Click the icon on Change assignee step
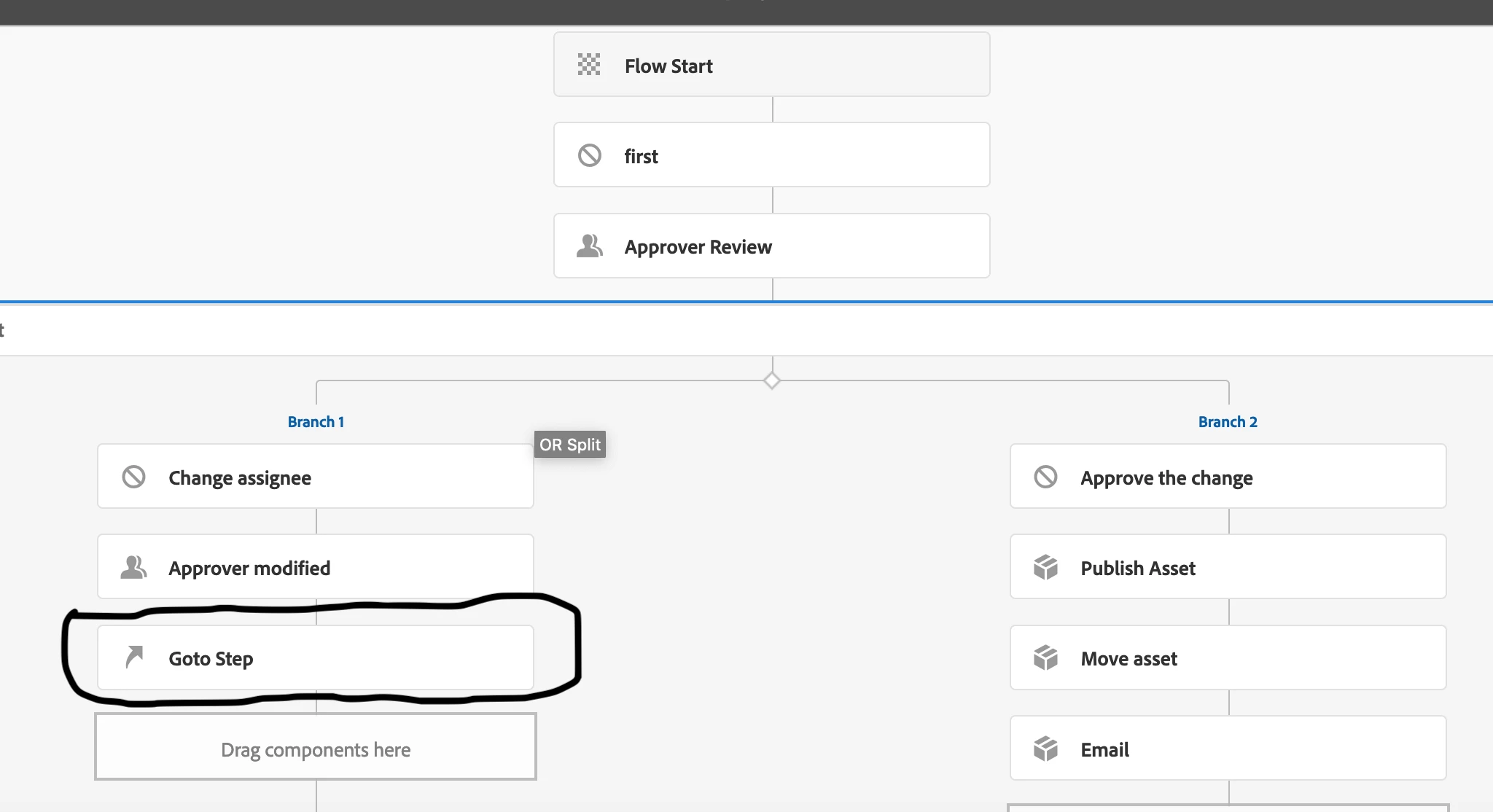 coord(133,477)
